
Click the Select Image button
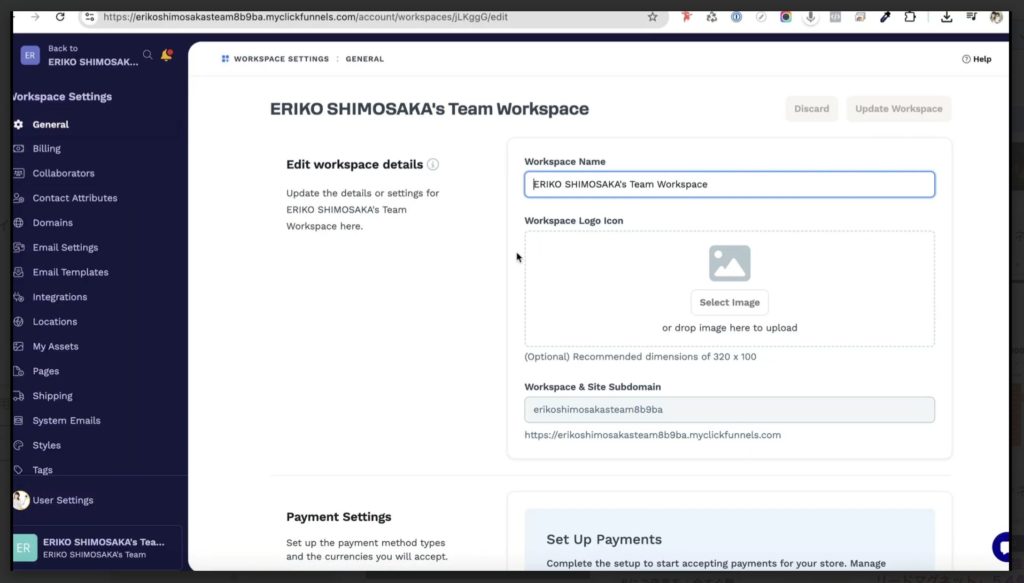(729, 302)
